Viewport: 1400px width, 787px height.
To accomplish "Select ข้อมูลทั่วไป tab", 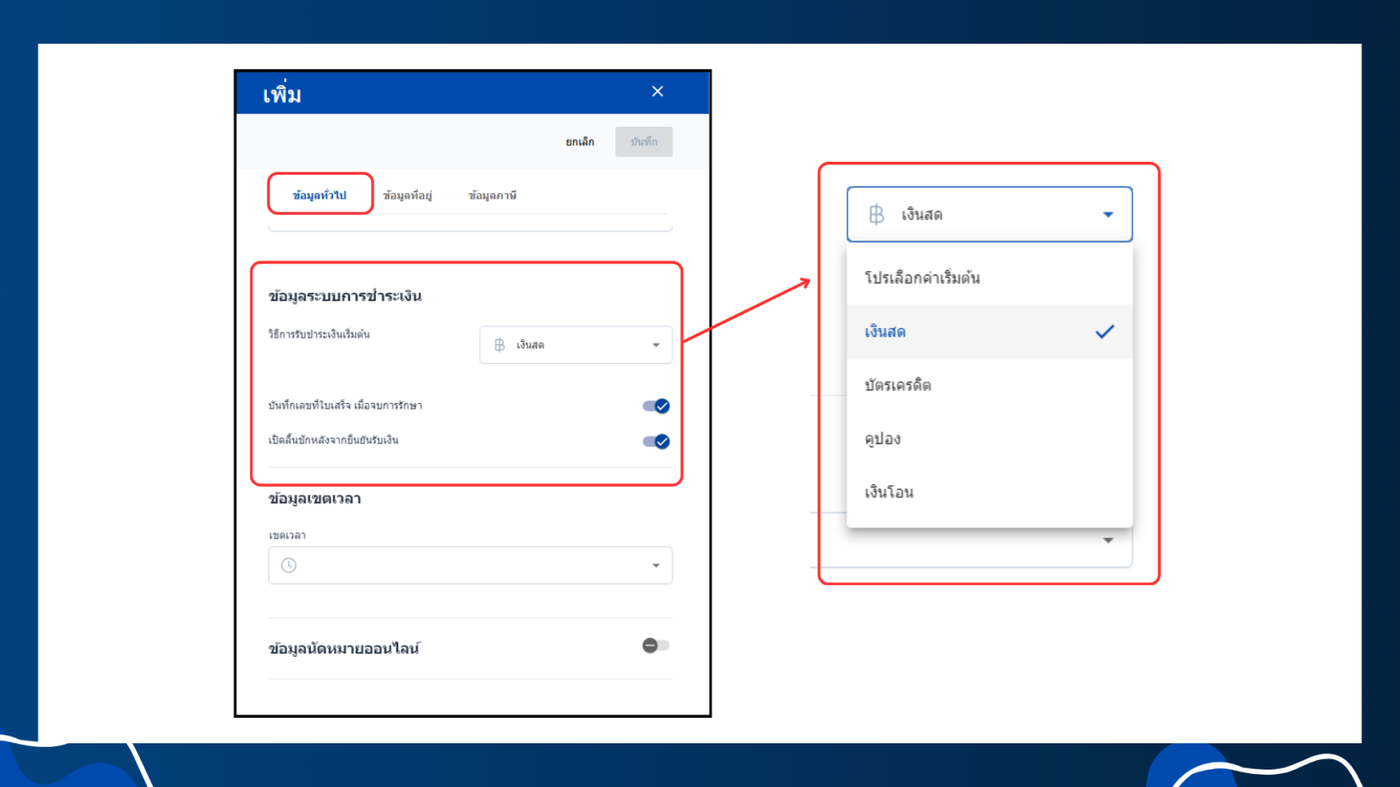I will point(319,196).
